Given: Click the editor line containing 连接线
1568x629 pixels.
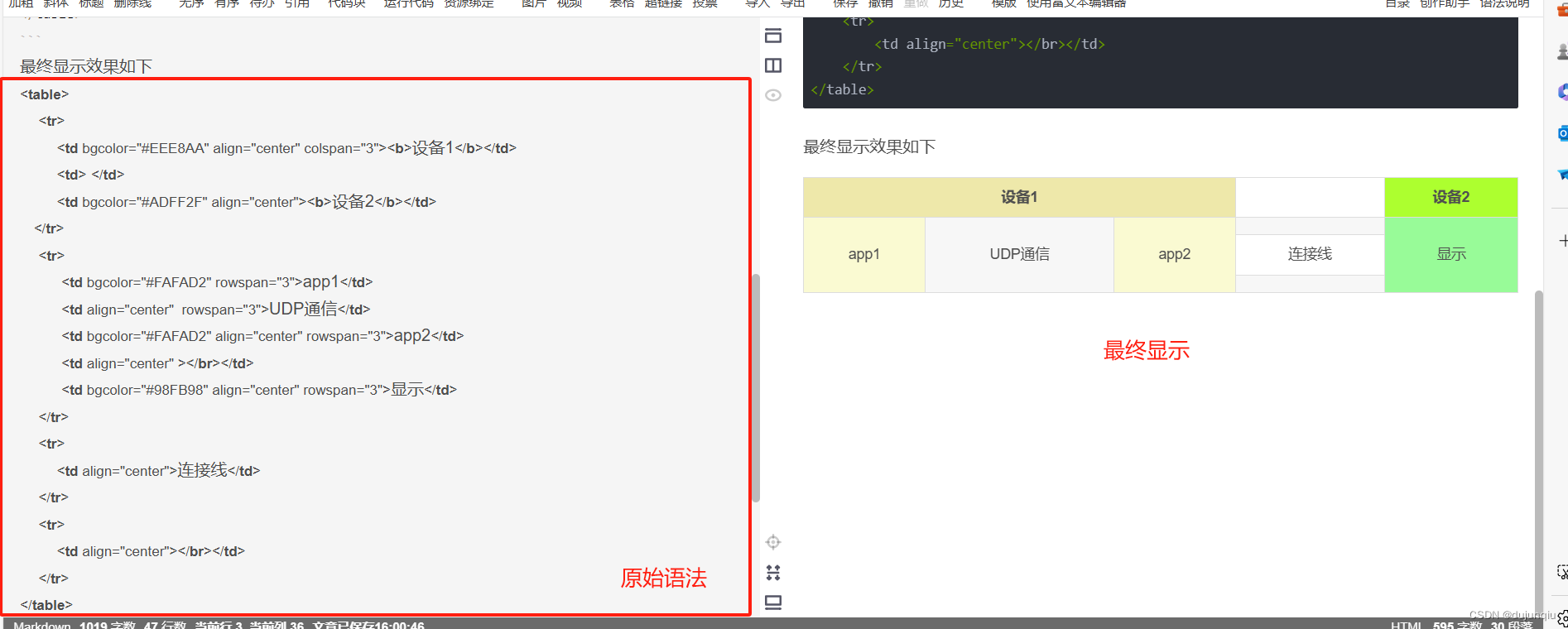Looking at the screenshot, I should 159,471.
